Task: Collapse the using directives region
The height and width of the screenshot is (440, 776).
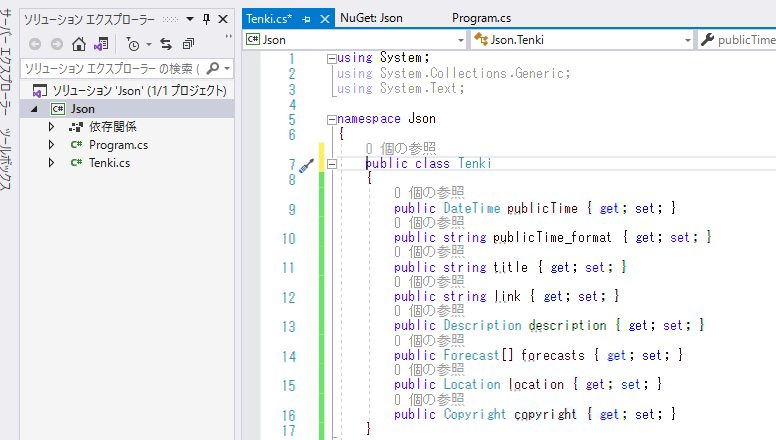Action: (x=332, y=59)
